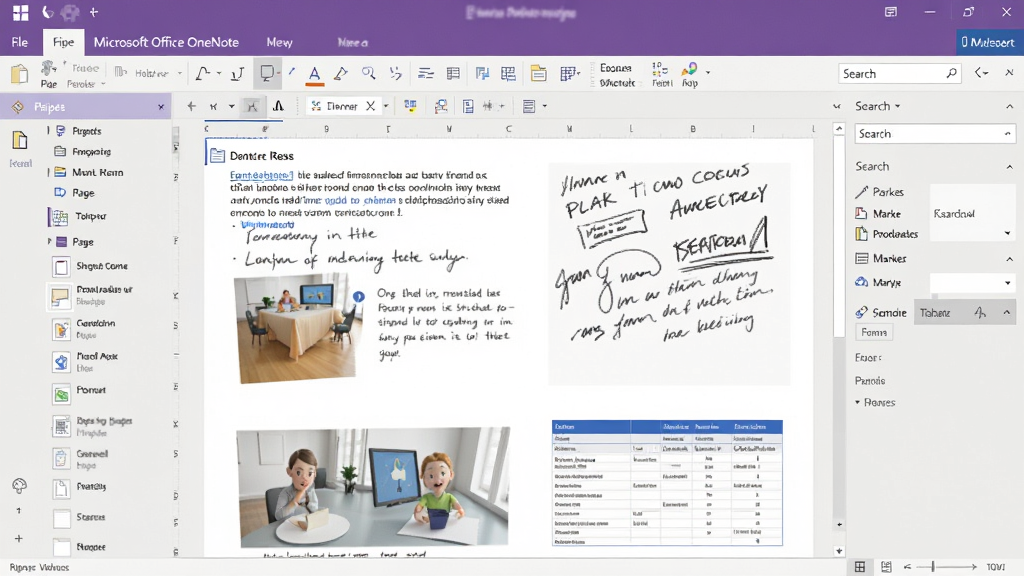Screen dimensions: 1024x576
Task: Expand the Search dropdown heading in right pane
Action: (x=878, y=106)
